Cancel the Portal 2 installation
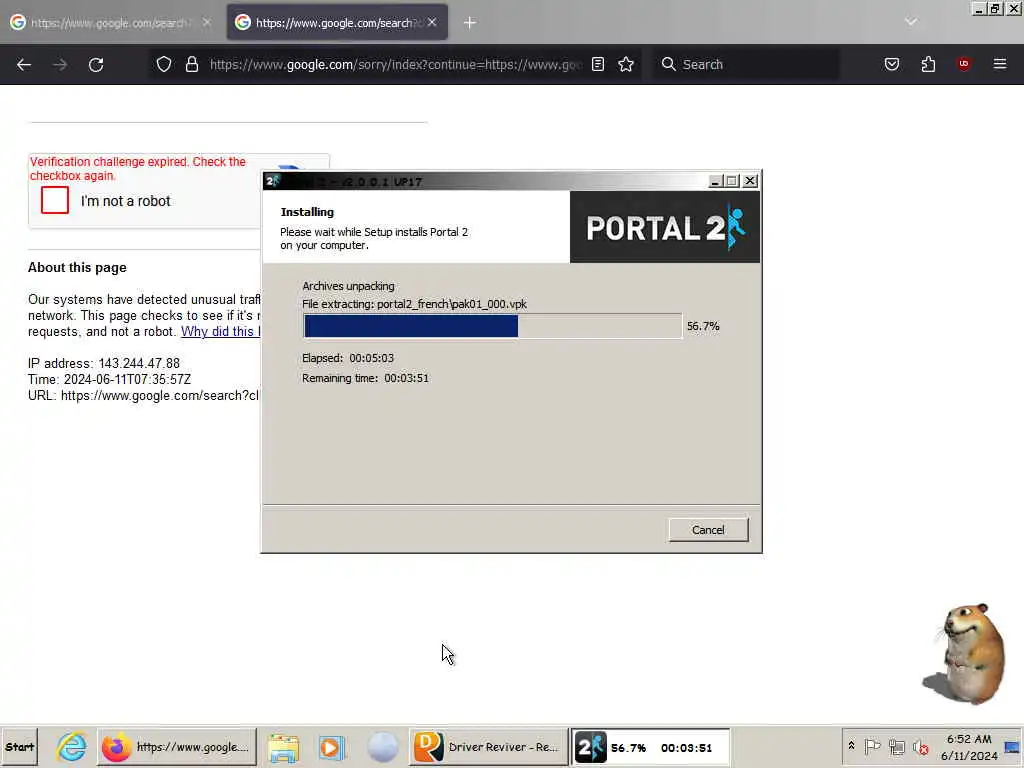Image resolution: width=1024 pixels, height=768 pixels. 708,530
